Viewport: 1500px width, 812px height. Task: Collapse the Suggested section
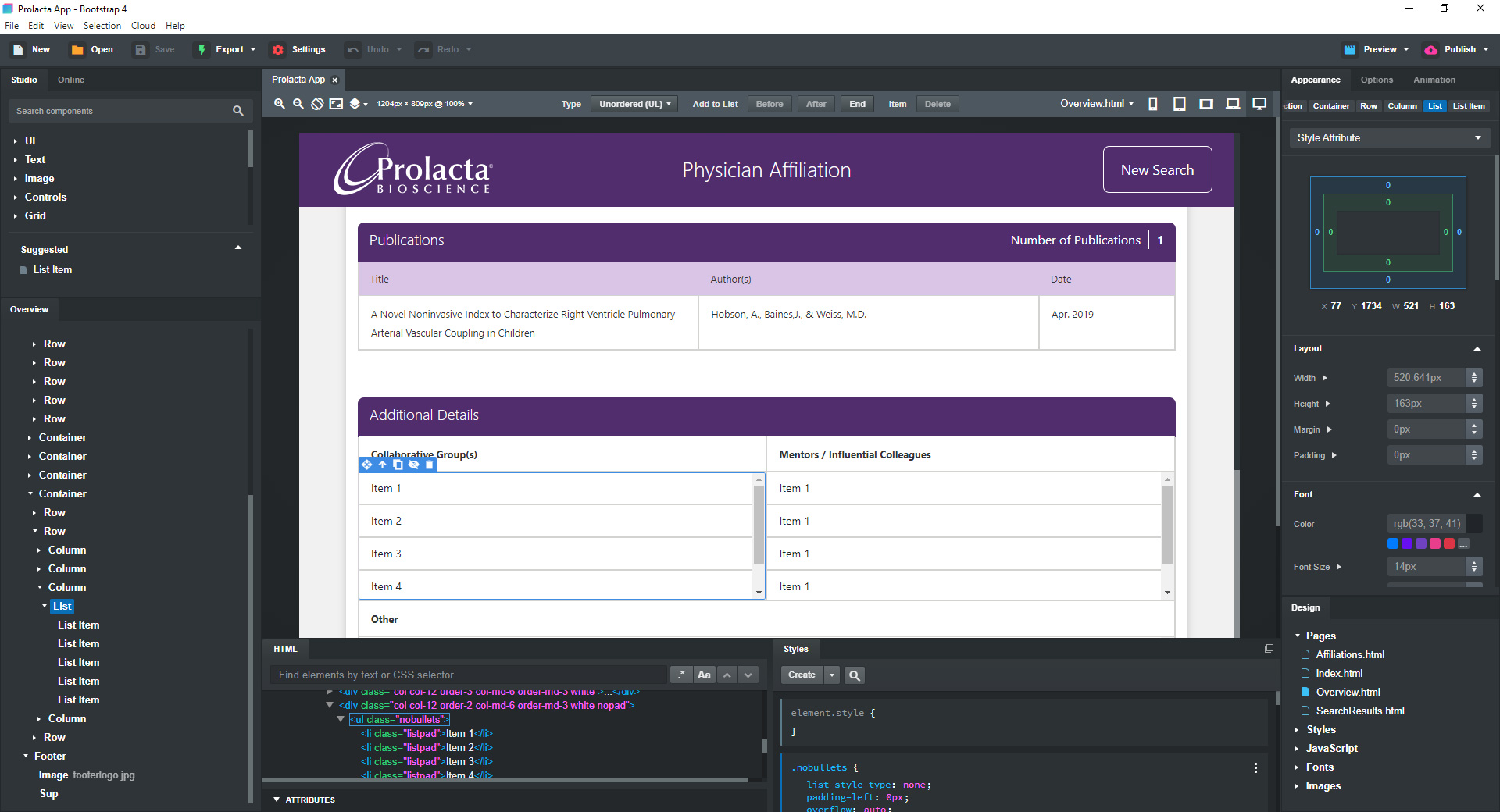pyautogui.click(x=238, y=248)
